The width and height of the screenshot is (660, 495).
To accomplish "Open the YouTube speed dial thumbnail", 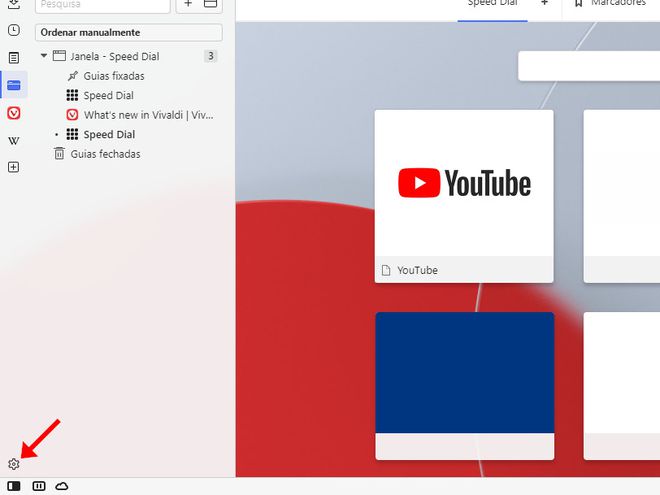I will tap(464, 183).
